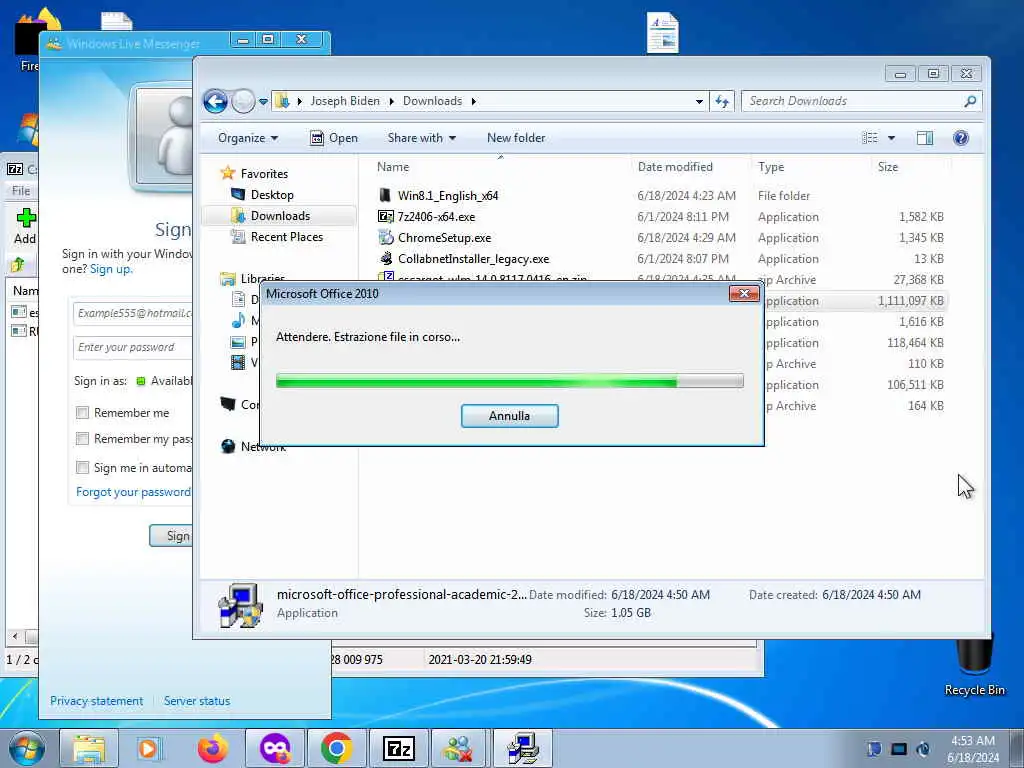1024x768 pixels.
Task: Click the Privacy statement link
Action: point(97,701)
